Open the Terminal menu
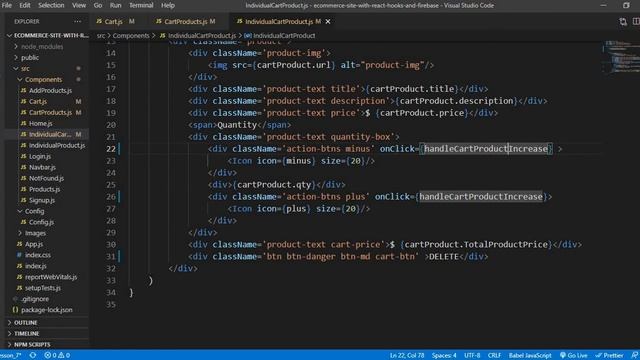Image resolution: width=640 pixels, height=360 pixels. (141, 5)
